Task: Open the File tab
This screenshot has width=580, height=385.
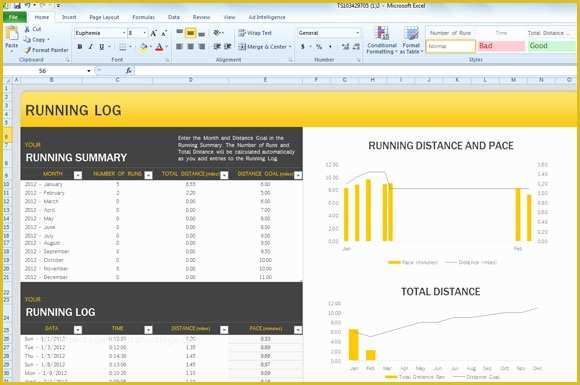Action: (x=14, y=17)
